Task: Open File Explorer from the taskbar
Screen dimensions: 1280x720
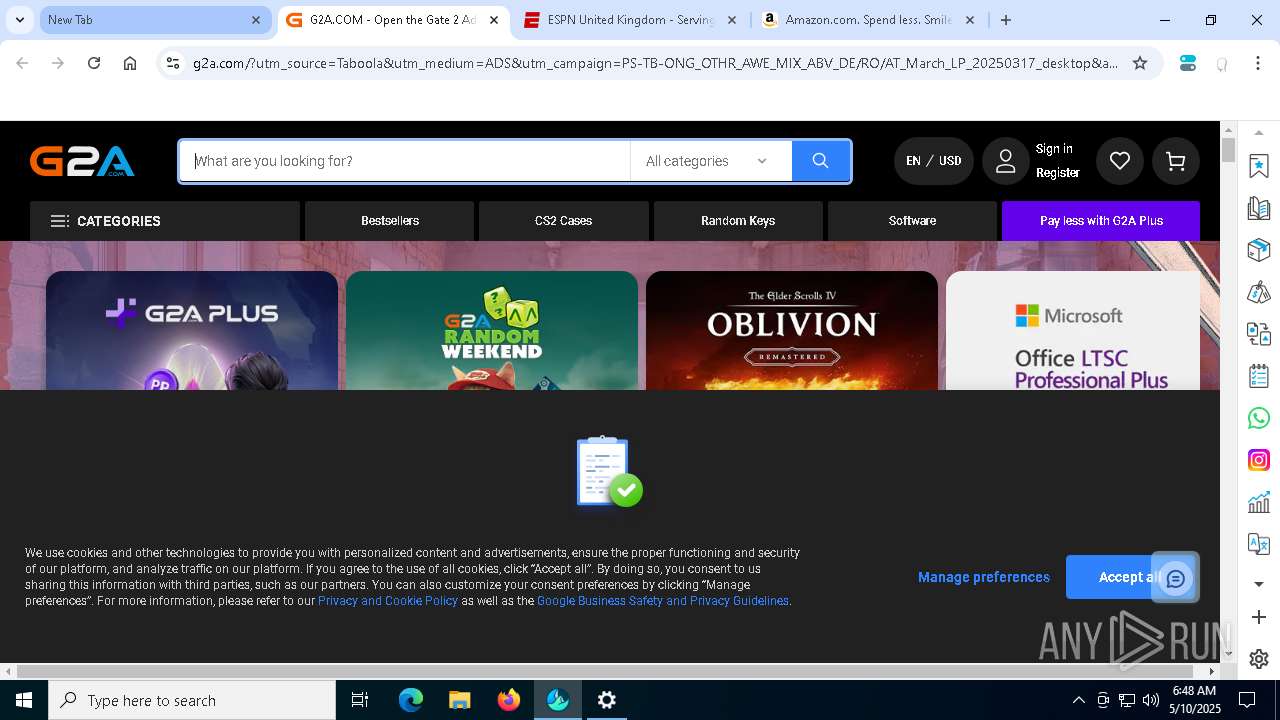Action: click(x=460, y=700)
